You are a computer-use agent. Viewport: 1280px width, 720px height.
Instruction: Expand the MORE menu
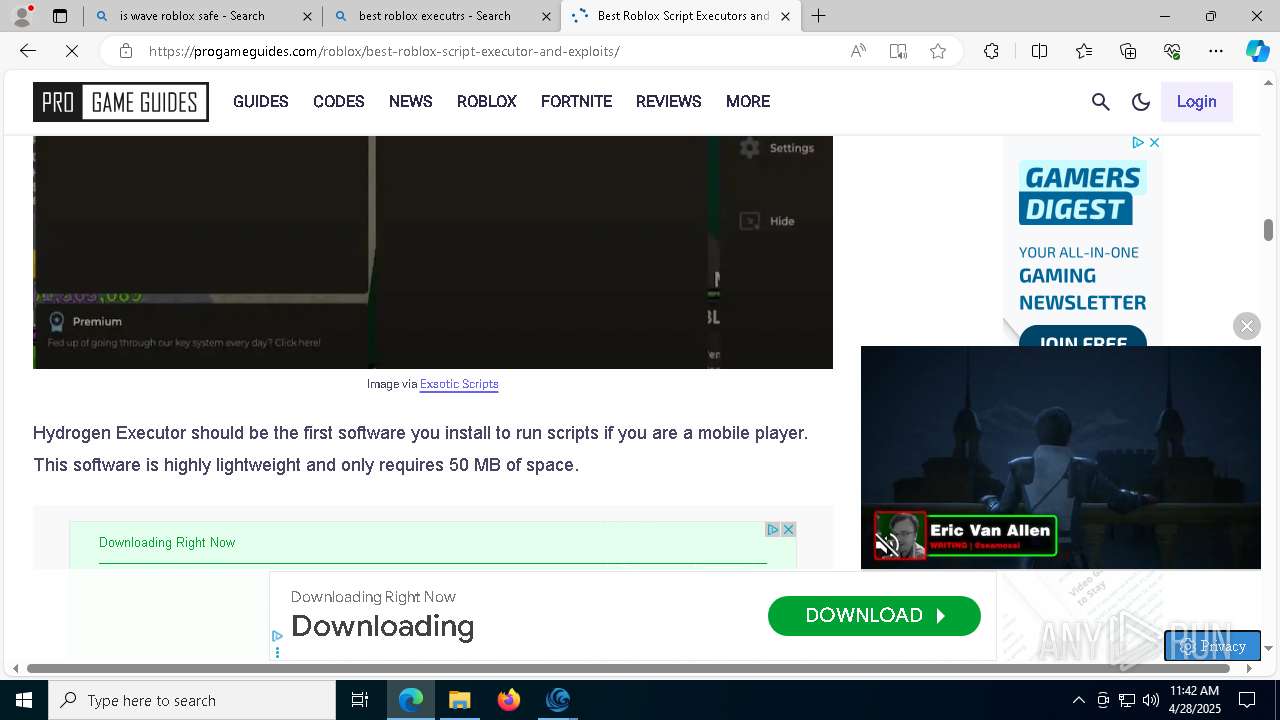pyautogui.click(x=748, y=101)
